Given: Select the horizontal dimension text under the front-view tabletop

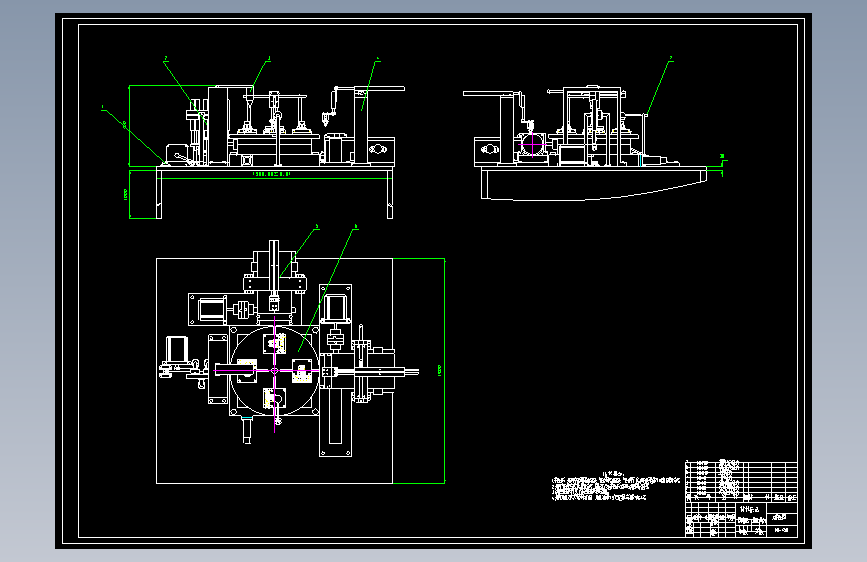Looking at the screenshot, I should (x=271, y=174).
